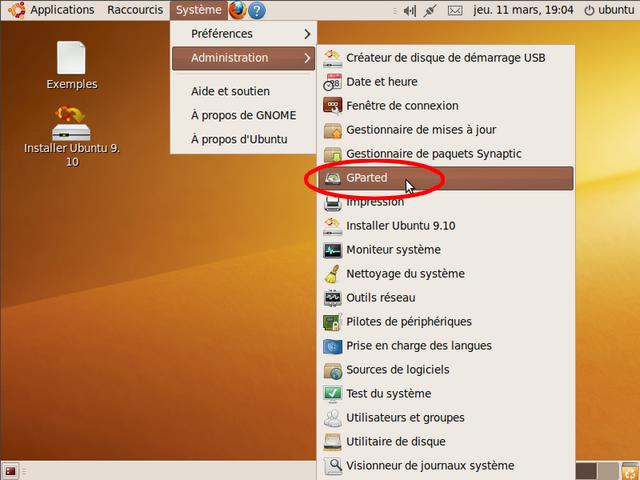
Task: Open Utilisateurs et groupes
Action: pyautogui.click(x=446, y=418)
